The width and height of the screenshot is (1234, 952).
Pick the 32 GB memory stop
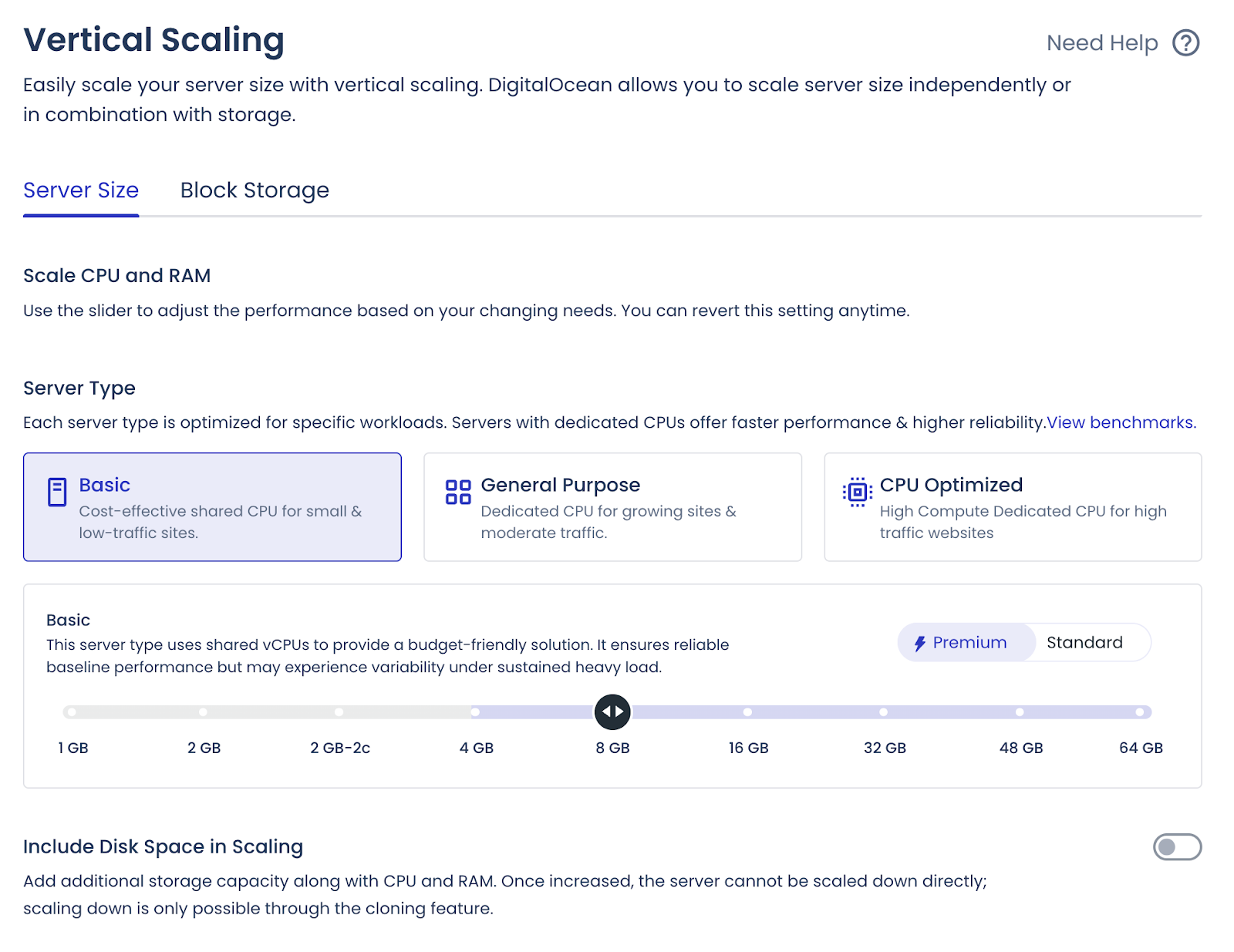(x=884, y=711)
